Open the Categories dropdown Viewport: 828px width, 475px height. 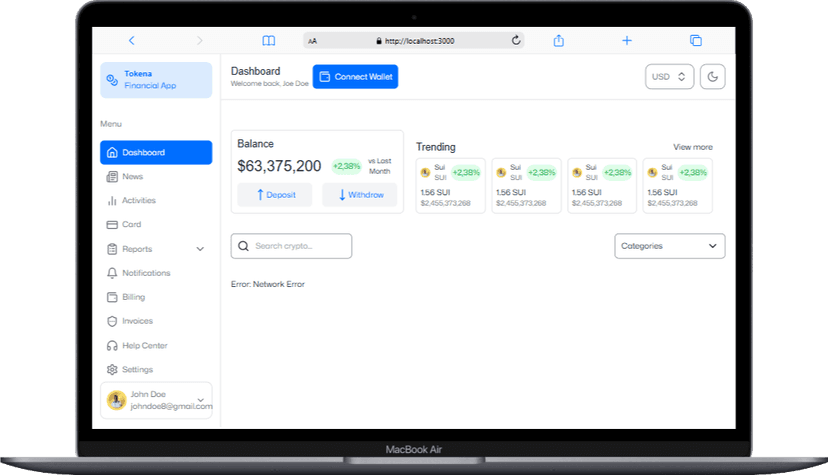click(670, 246)
